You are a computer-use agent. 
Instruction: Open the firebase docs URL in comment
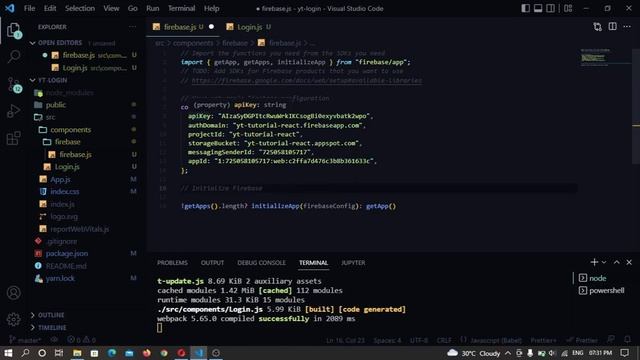tap(307, 80)
